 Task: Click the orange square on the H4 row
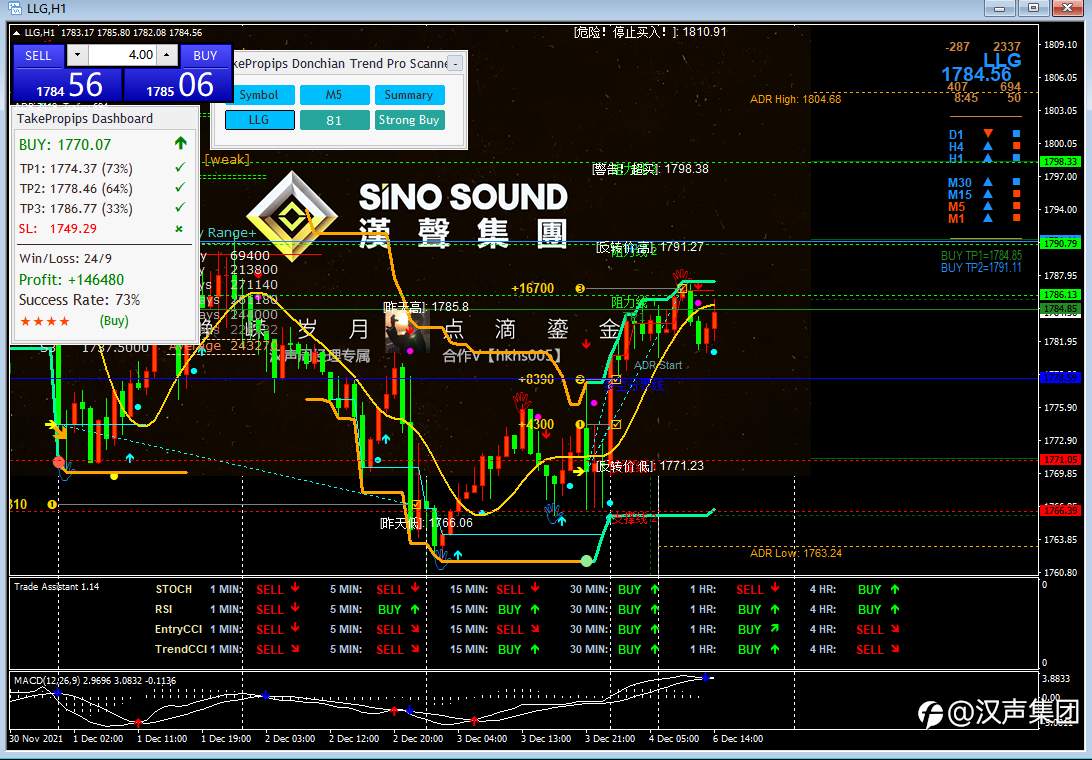tap(1016, 146)
